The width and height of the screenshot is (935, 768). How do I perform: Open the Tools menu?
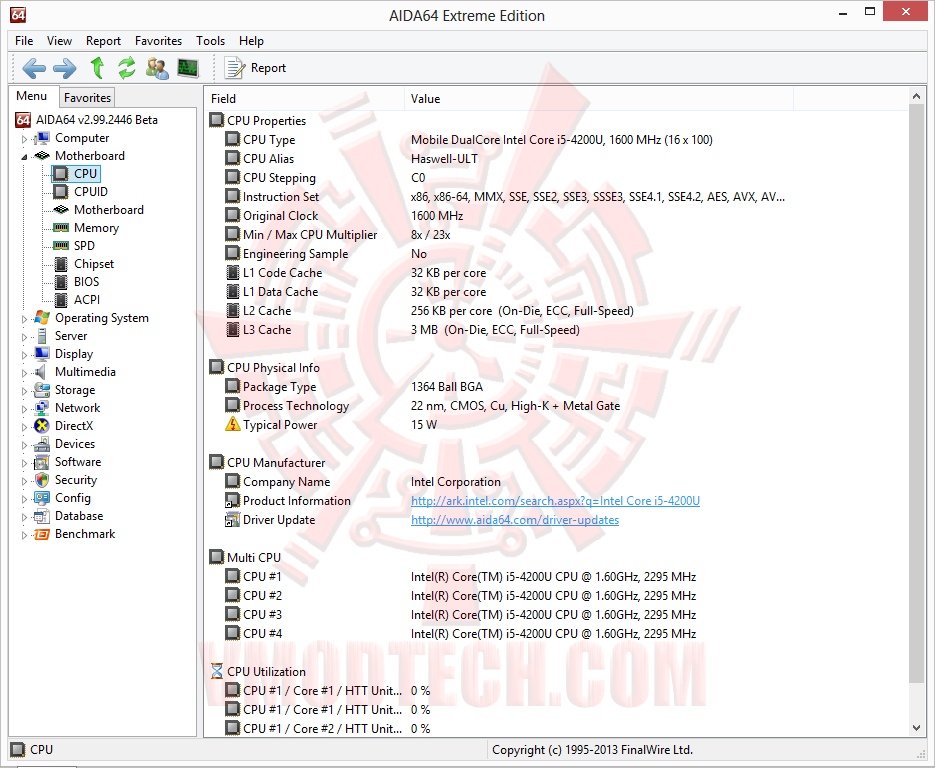[210, 41]
